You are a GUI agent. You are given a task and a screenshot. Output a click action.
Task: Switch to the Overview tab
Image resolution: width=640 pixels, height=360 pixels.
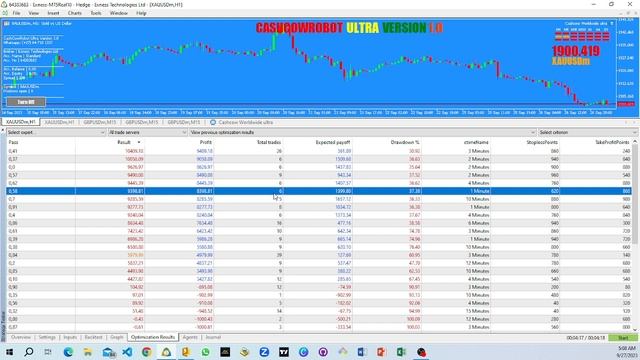pyautogui.click(x=21, y=337)
